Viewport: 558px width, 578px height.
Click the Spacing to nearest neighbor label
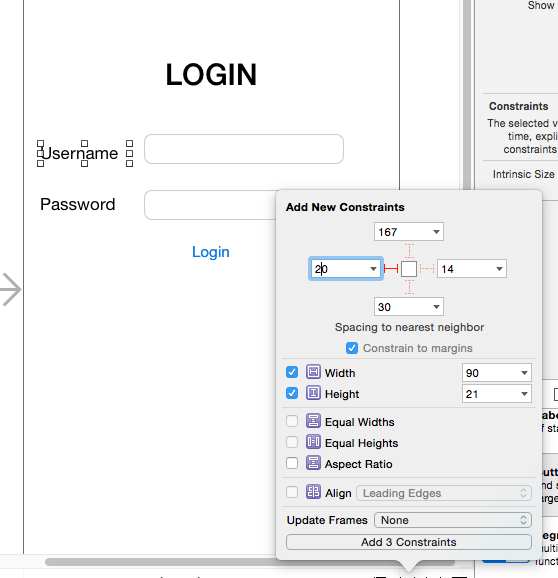click(409, 327)
